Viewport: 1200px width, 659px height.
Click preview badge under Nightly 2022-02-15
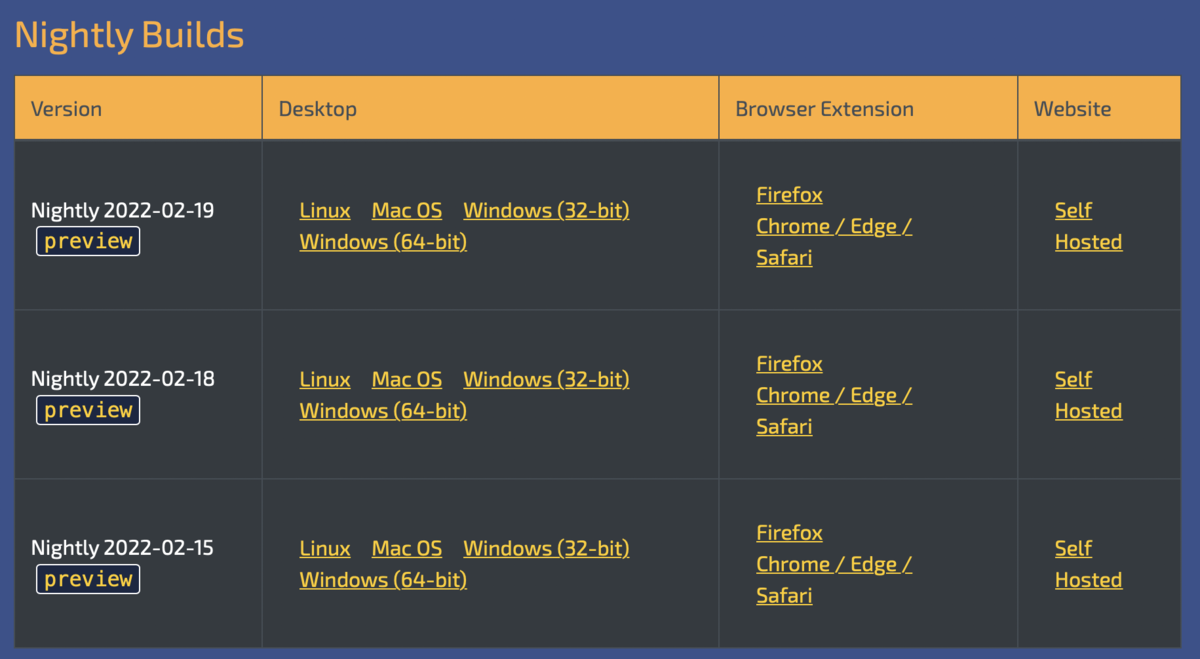88,579
